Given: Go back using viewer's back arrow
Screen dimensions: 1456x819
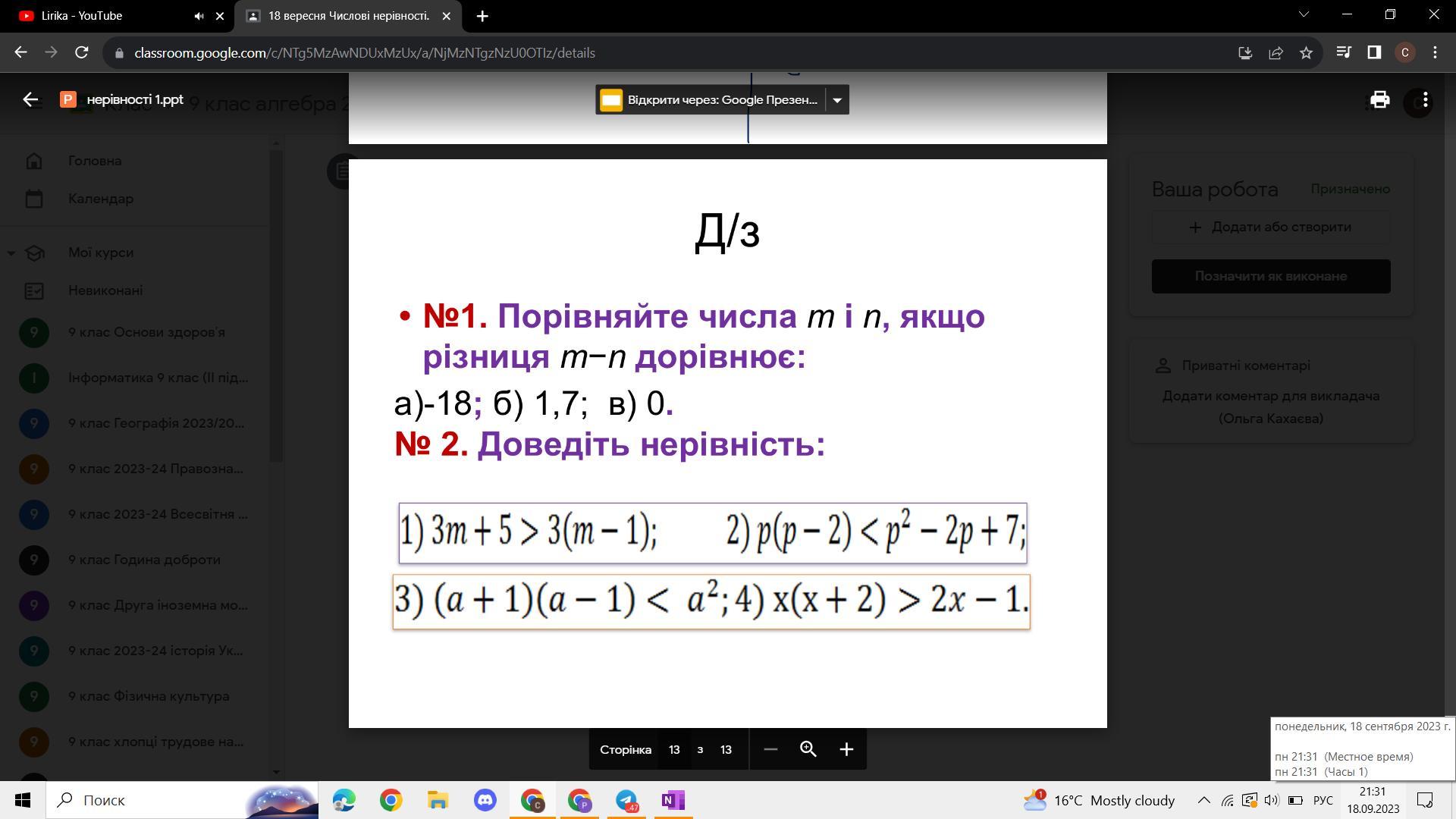Looking at the screenshot, I should [x=30, y=100].
